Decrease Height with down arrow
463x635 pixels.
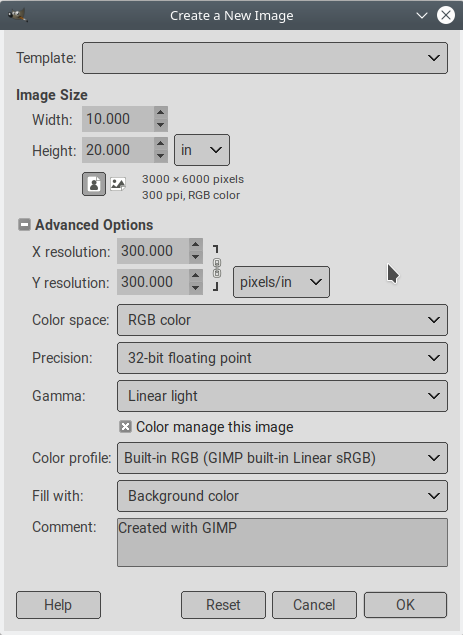tap(161, 156)
